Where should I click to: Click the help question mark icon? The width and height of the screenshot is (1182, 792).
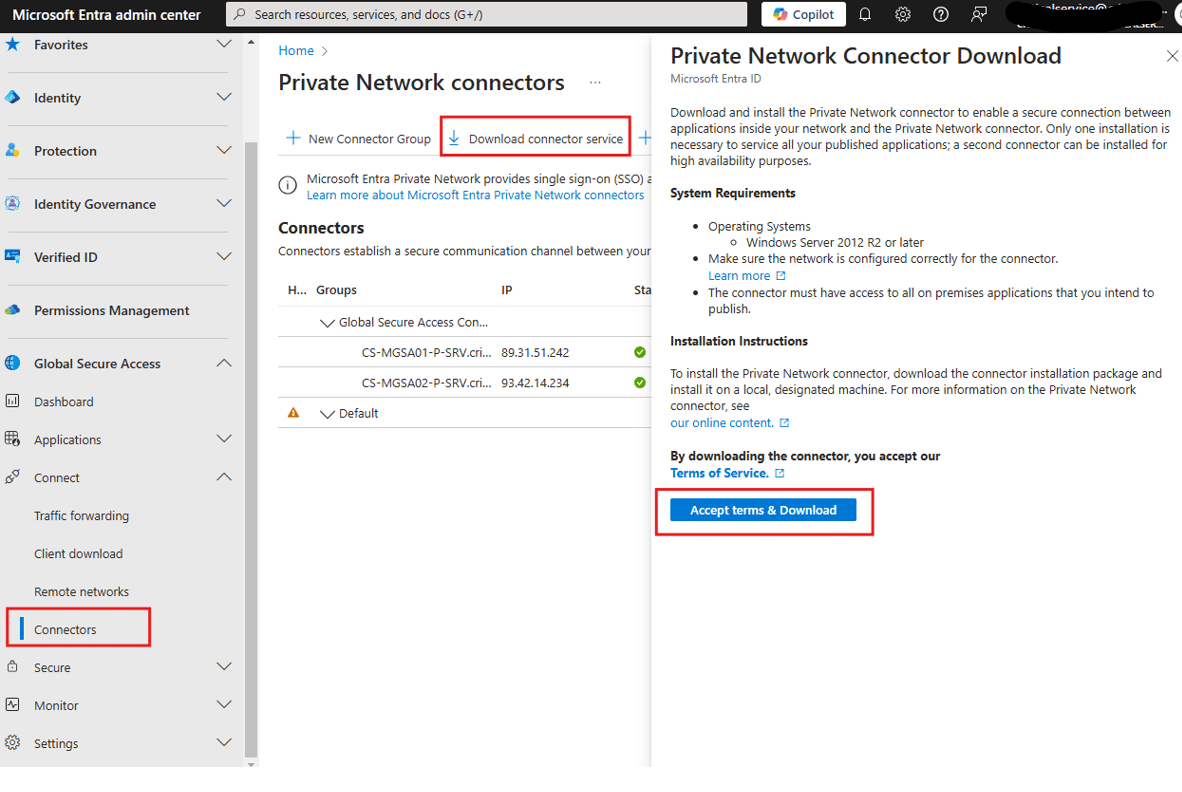[x=941, y=14]
